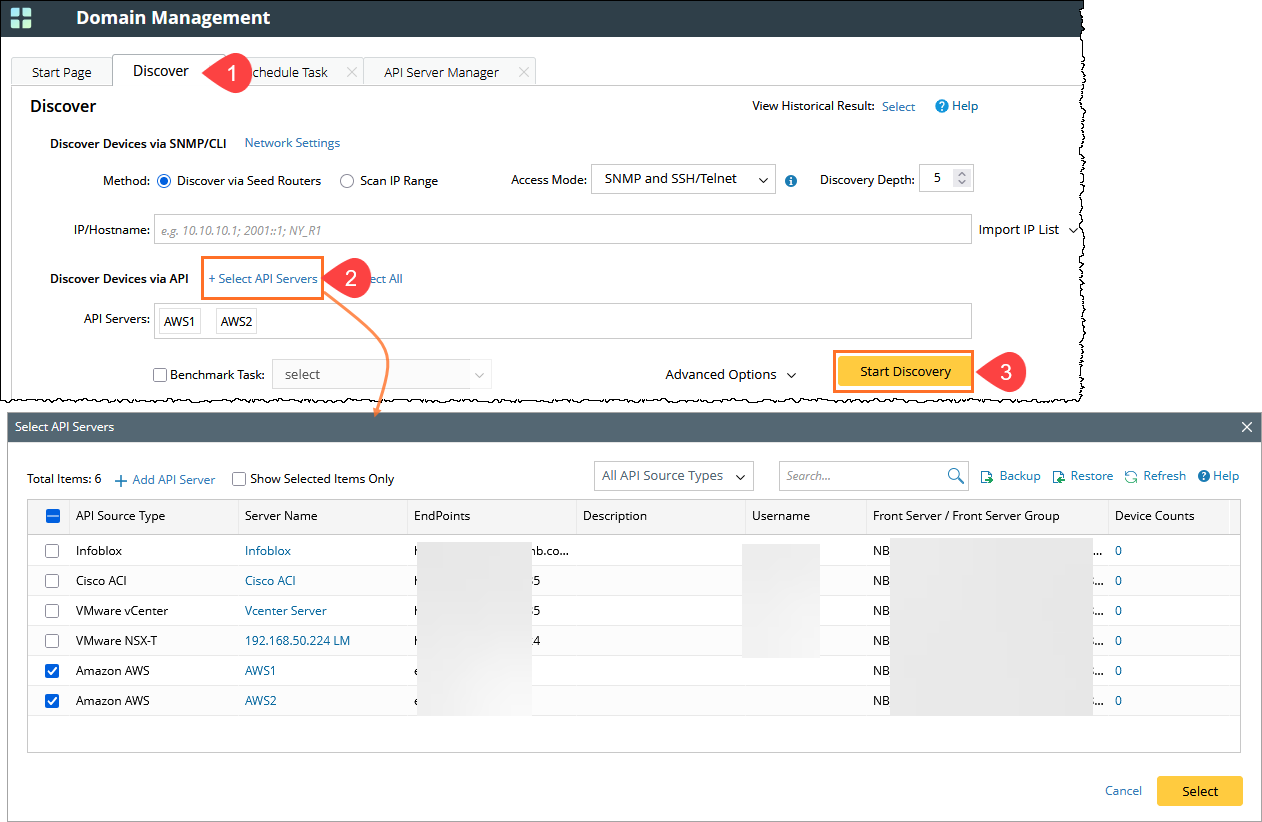The height and width of the screenshot is (822, 1262).
Task: Click the info icon next to Access Mode
Action: pyautogui.click(x=790, y=180)
